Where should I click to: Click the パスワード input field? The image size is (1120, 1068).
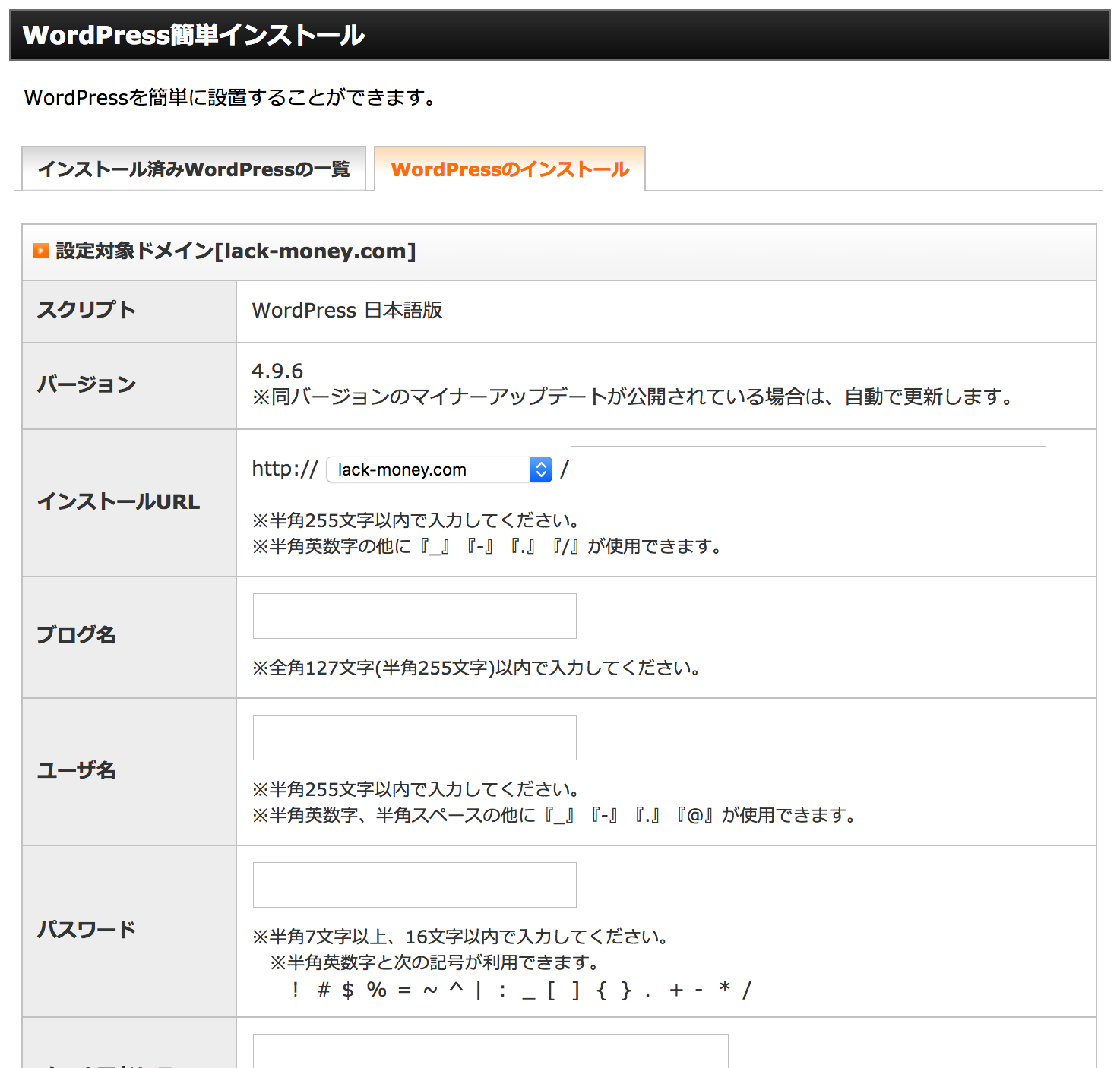point(415,885)
